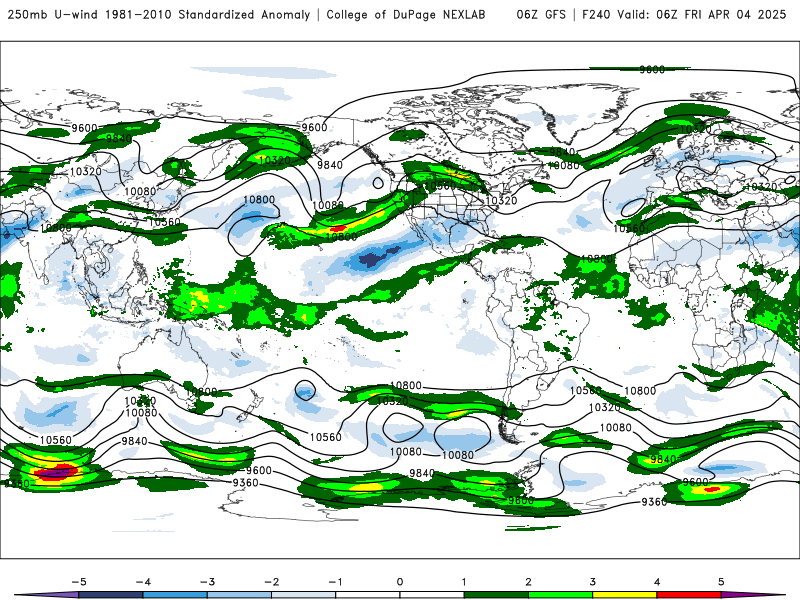Click the red 4 to 5 swatch
The image size is (800, 600).
coord(689,595)
